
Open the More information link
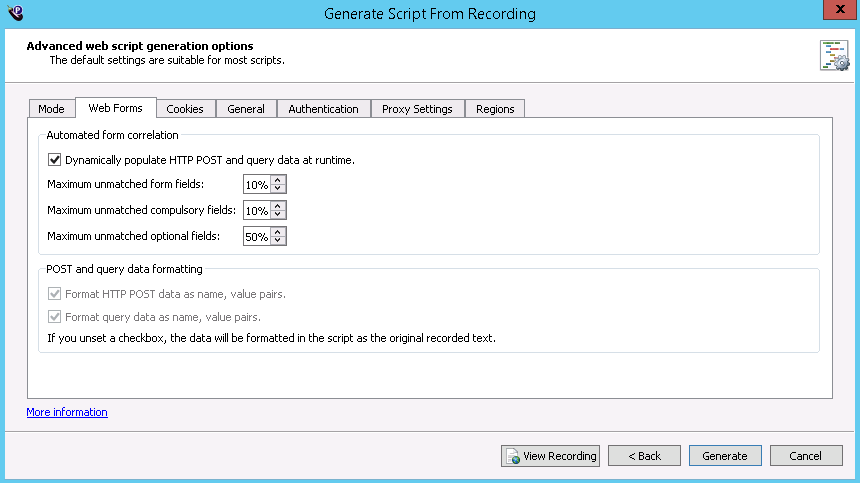(x=67, y=412)
